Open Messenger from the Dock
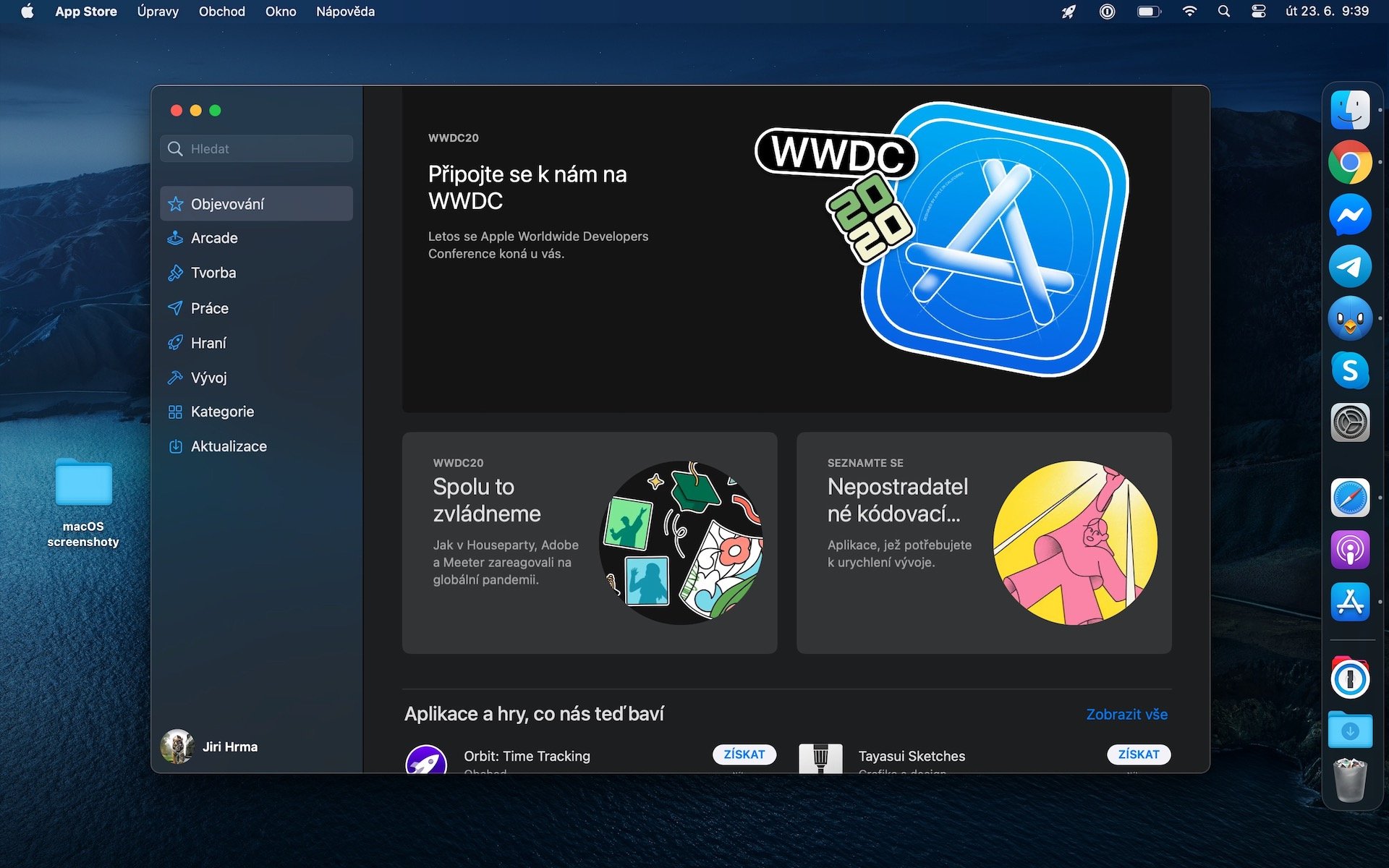Viewport: 1389px width, 868px height. 1350,214
